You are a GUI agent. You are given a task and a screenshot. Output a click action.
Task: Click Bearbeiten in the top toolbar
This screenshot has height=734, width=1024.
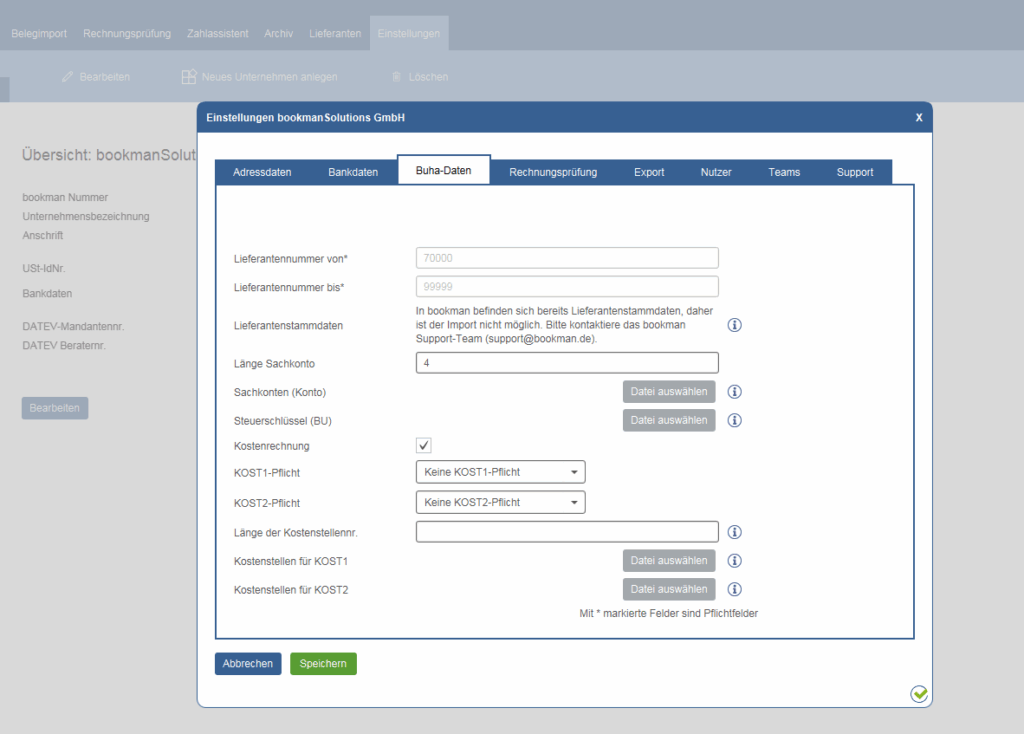[104, 77]
